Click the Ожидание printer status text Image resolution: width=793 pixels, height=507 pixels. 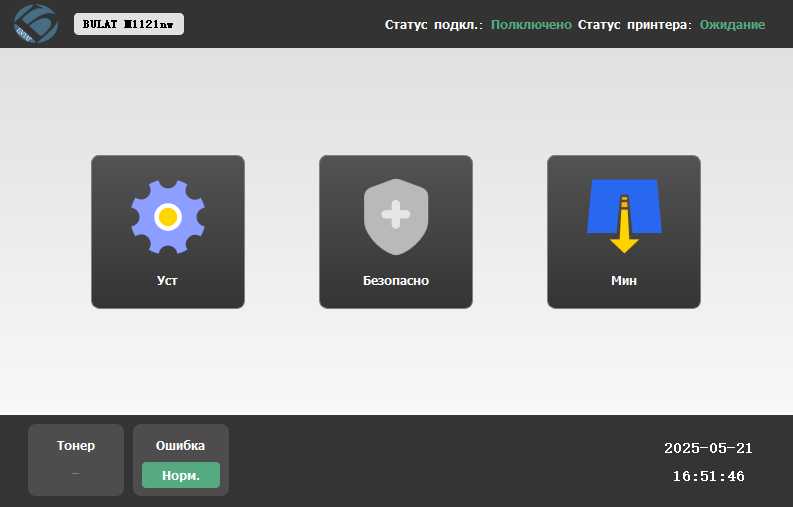[732, 25]
